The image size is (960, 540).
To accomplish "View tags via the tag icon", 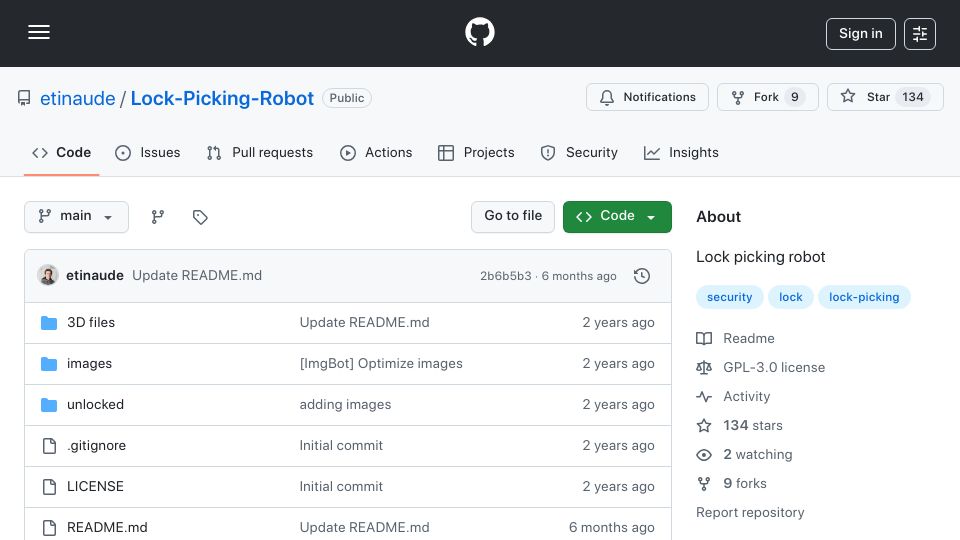I will click(200, 217).
